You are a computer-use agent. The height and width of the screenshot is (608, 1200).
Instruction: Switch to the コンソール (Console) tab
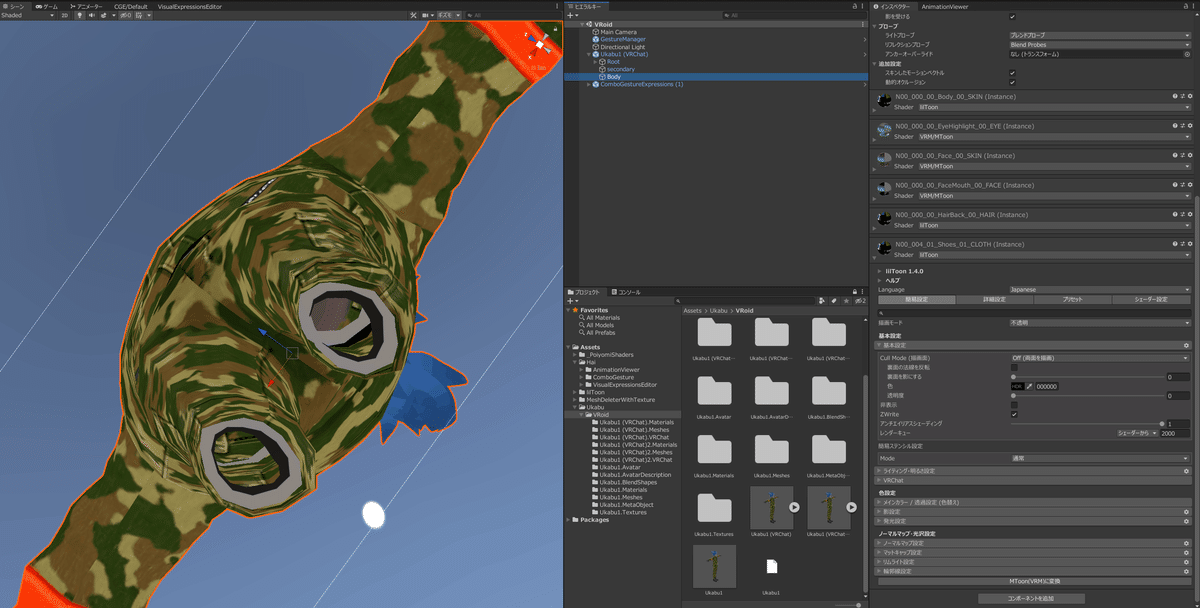[627, 291]
